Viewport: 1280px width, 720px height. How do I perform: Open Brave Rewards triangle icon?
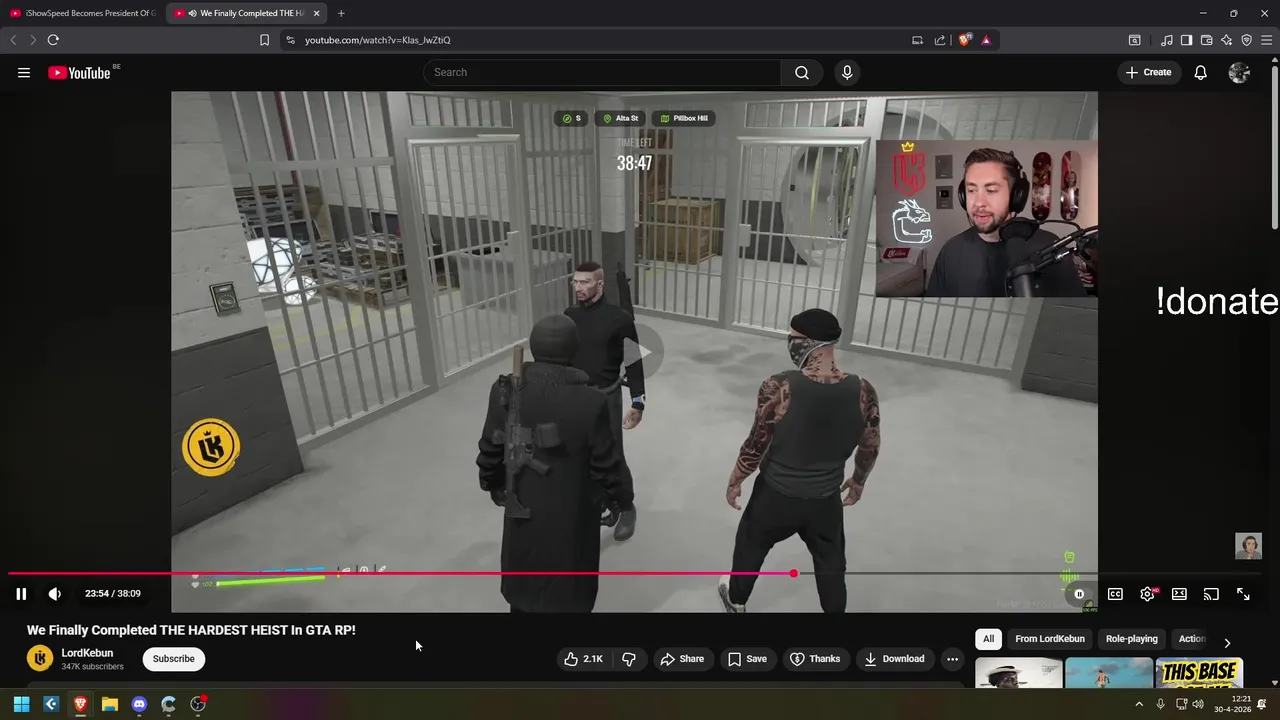point(986,40)
